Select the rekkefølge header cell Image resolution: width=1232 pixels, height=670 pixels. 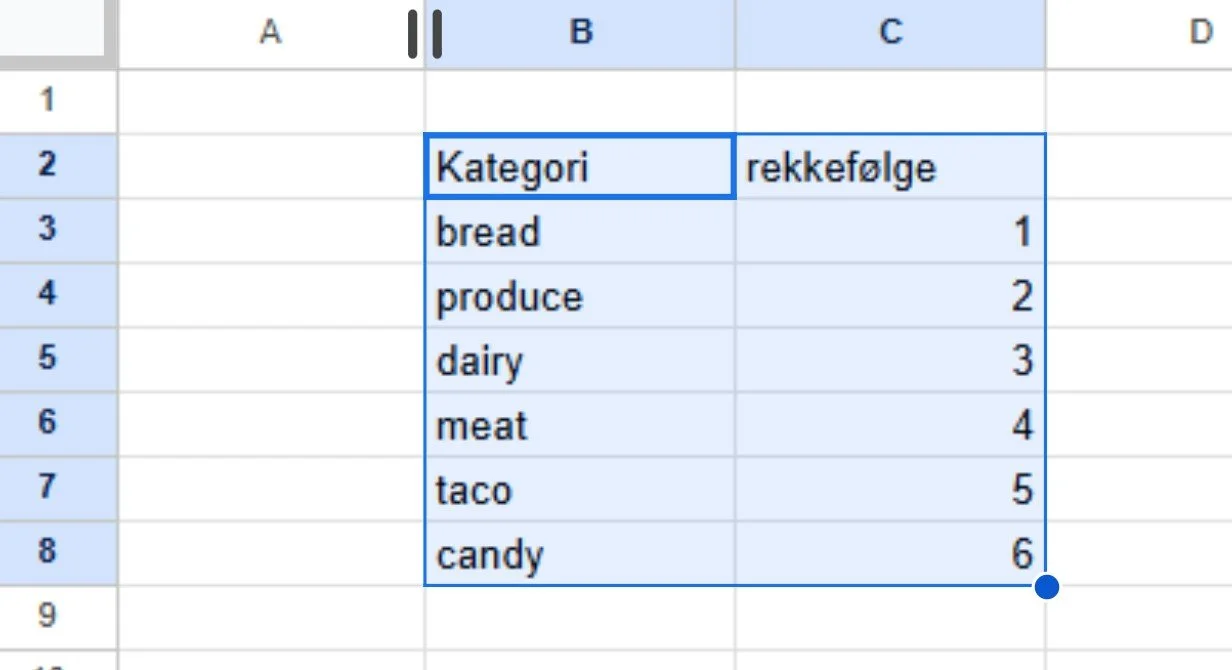pos(890,167)
